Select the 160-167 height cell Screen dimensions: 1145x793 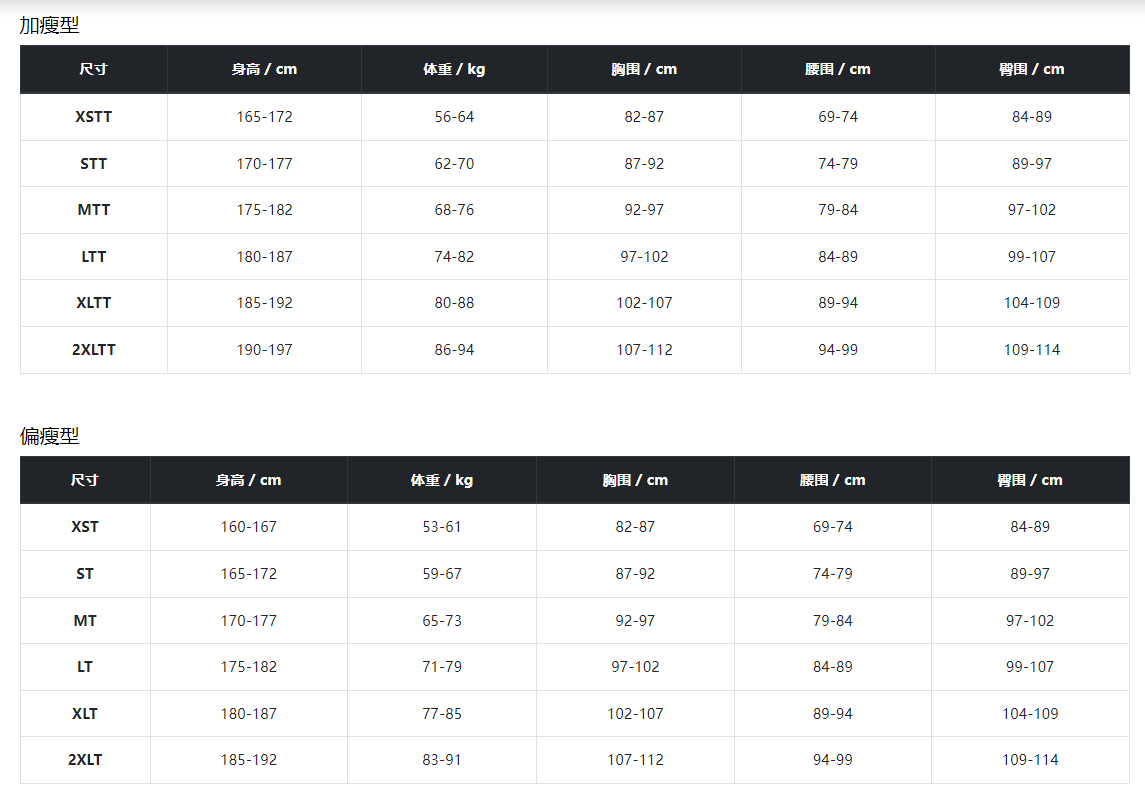coord(249,527)
